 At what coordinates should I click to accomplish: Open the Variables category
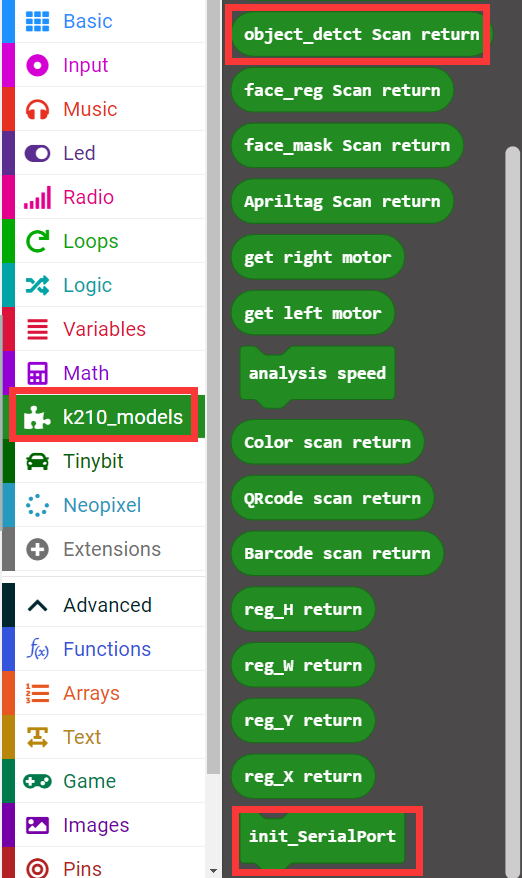(x=104, y=329)
